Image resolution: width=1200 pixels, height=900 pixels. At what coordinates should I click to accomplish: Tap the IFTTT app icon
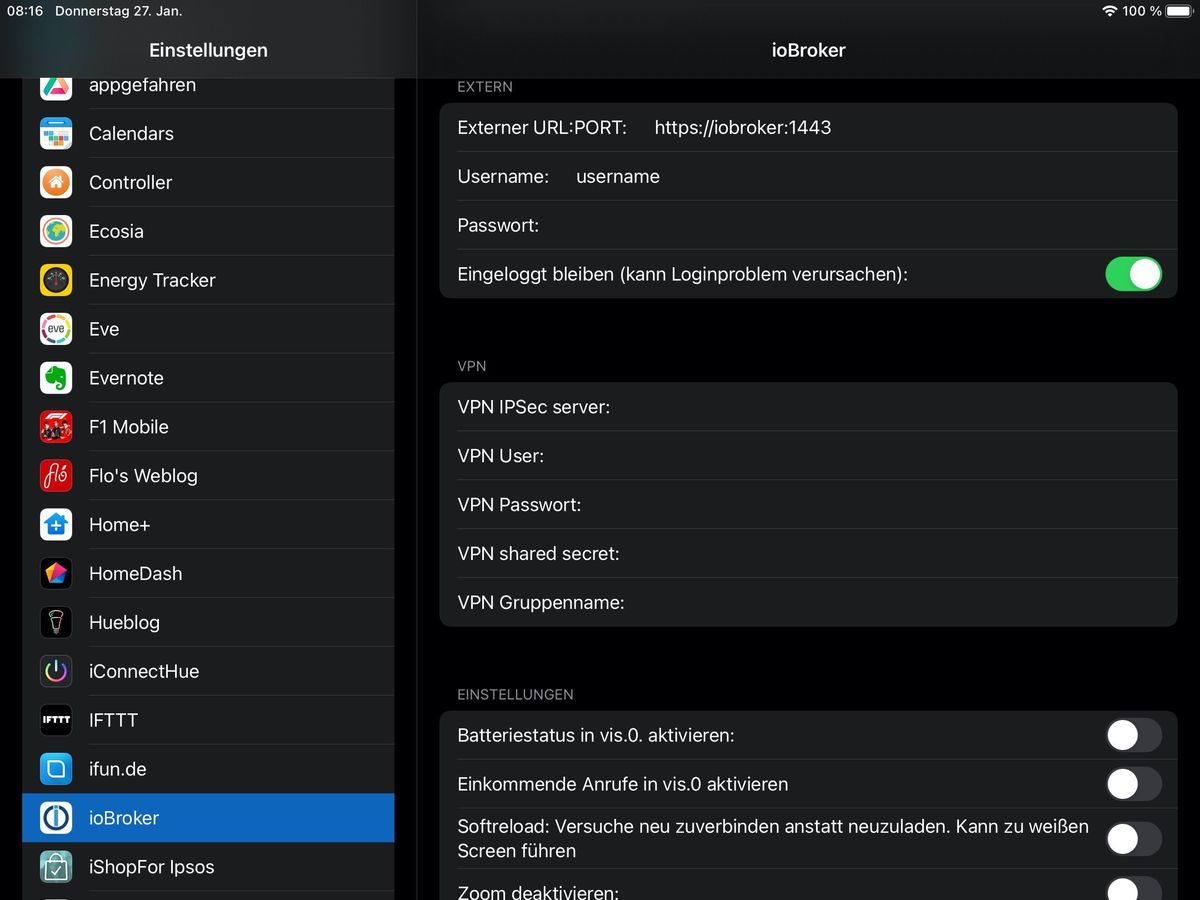56,720
